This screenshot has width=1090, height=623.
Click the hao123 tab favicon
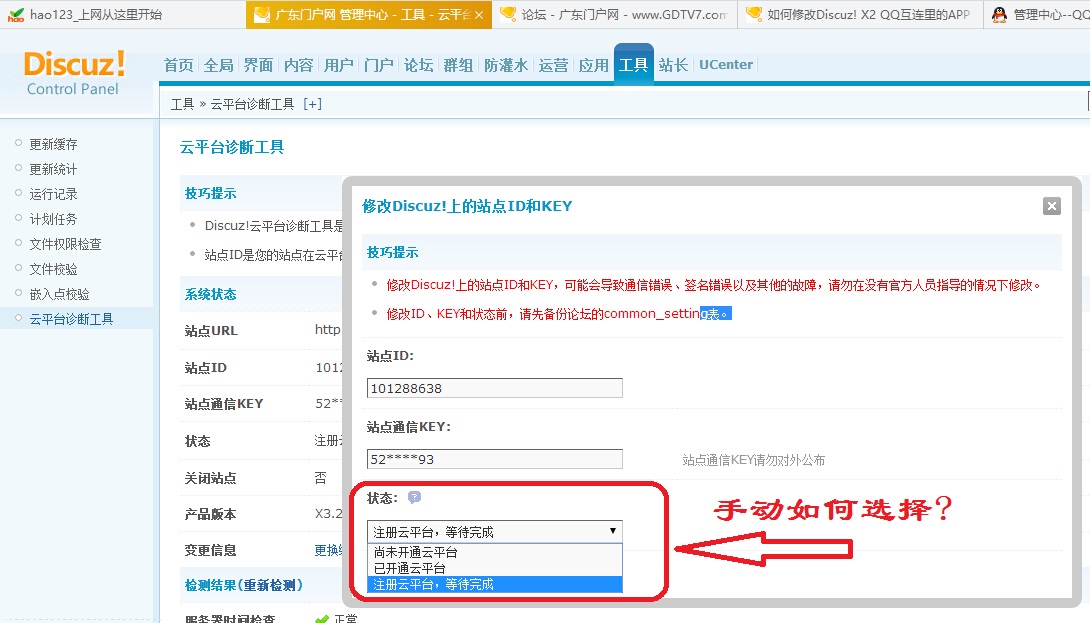pyautogui.click(x=15, y=15)
